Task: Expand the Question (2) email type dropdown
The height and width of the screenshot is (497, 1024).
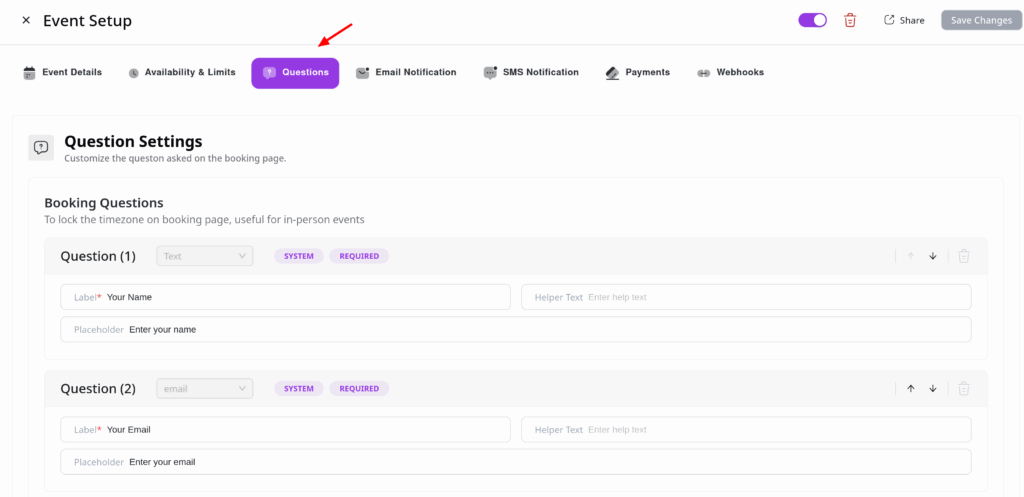Action: (205, 388)
